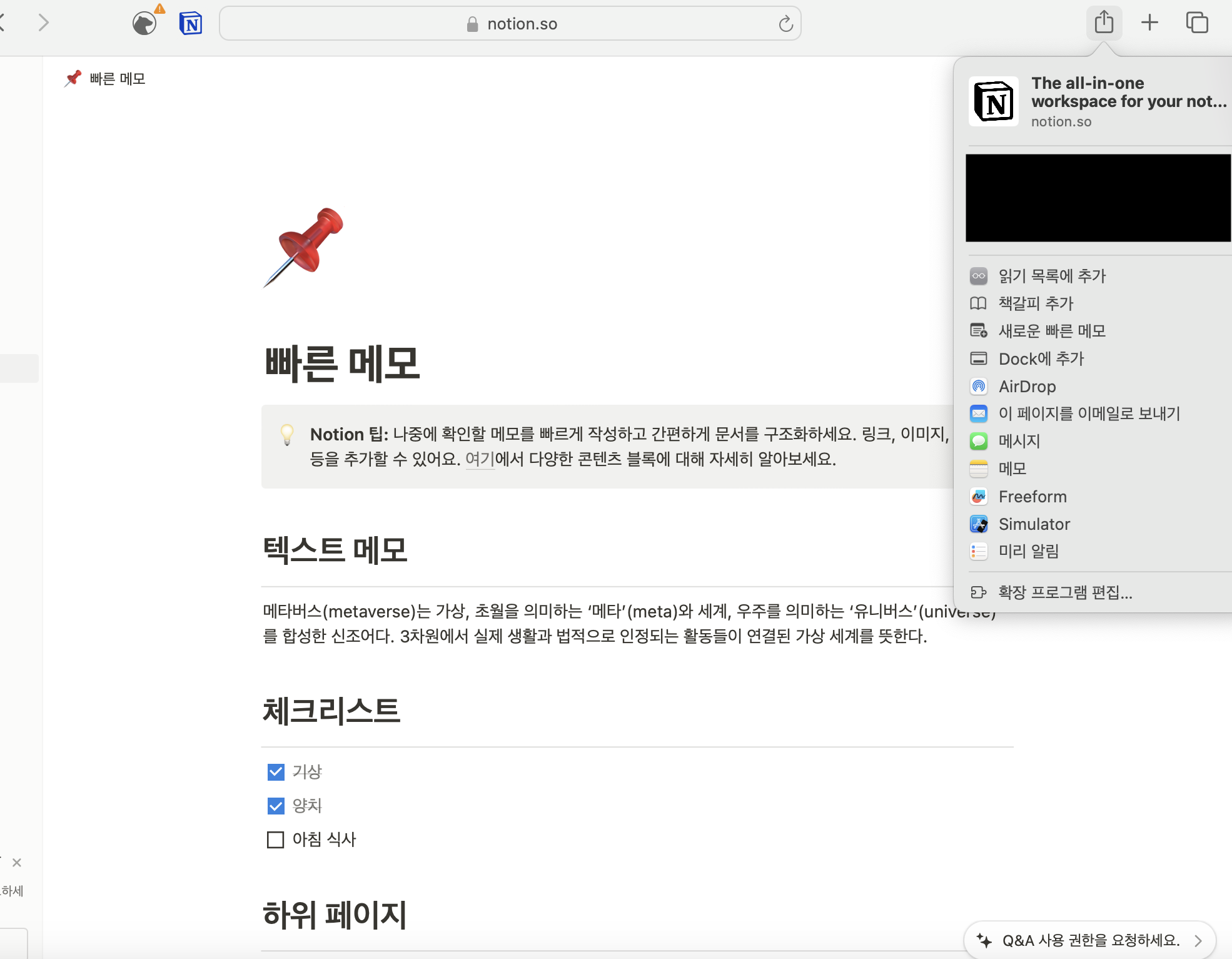The width and height of the screenshot is (1232, 959).
Task: Click the Notion extension icon in toolbar
Action: point(191,24)
